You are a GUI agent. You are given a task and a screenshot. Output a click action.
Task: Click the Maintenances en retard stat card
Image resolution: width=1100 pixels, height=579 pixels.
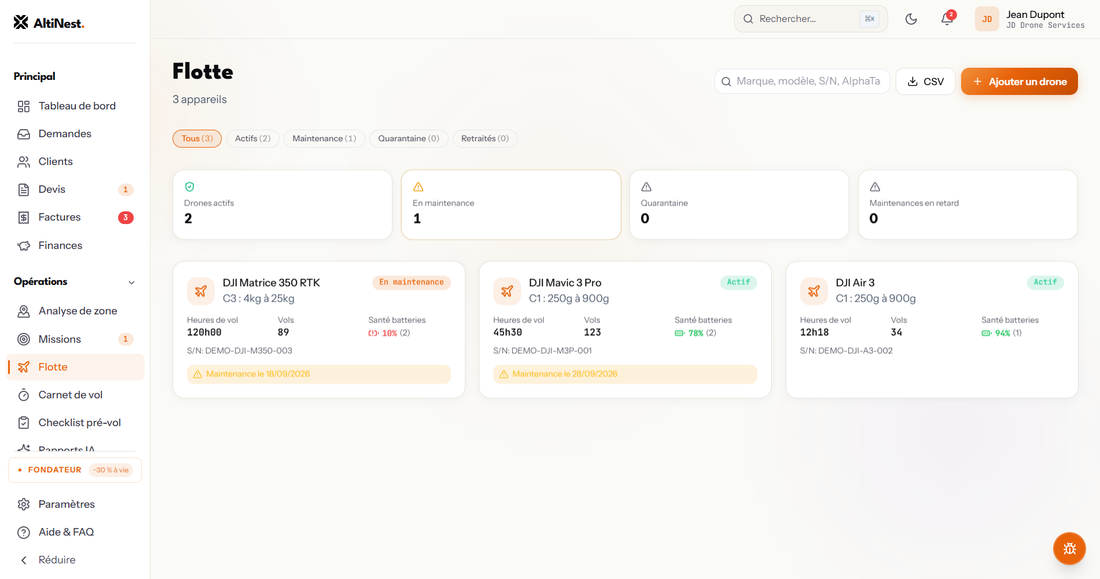[x=968, y=205]
